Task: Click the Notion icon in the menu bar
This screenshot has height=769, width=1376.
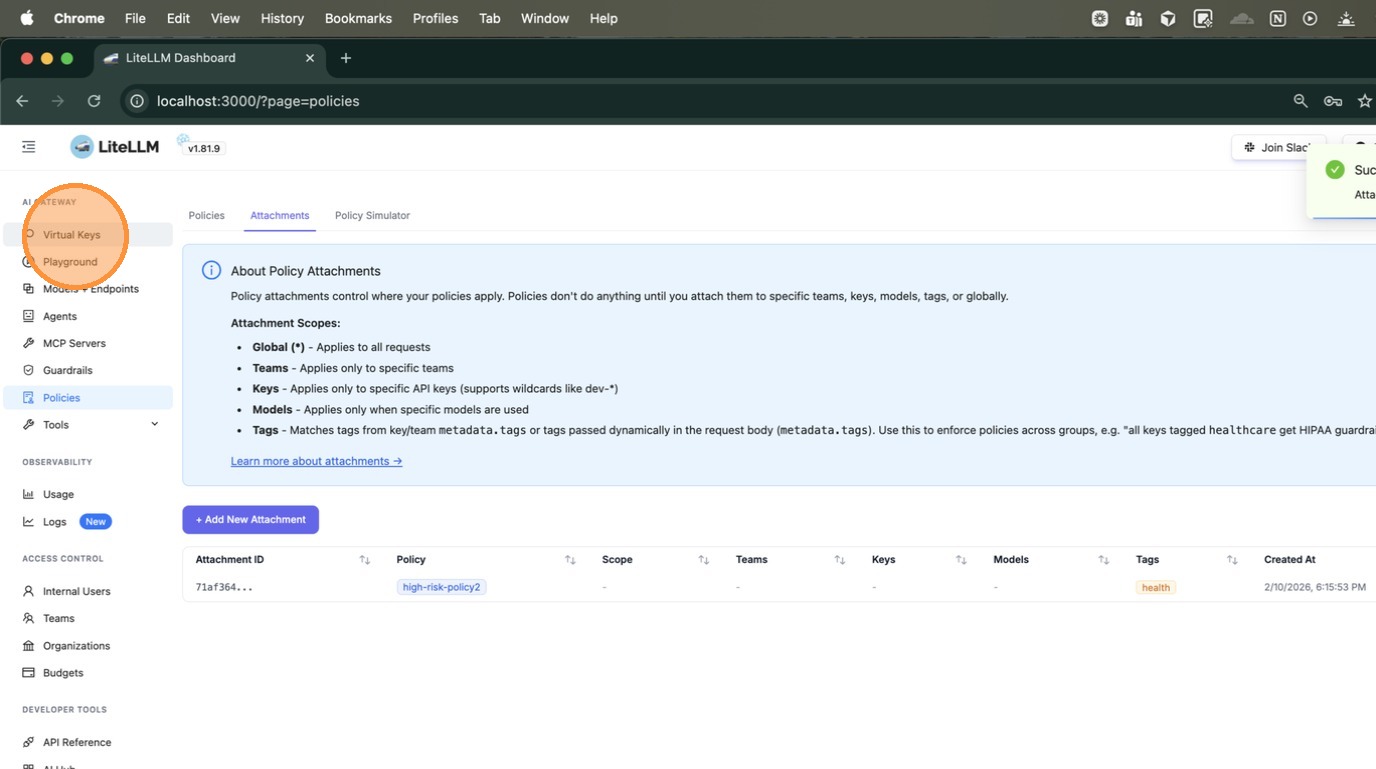Action: coord(1277,18)
